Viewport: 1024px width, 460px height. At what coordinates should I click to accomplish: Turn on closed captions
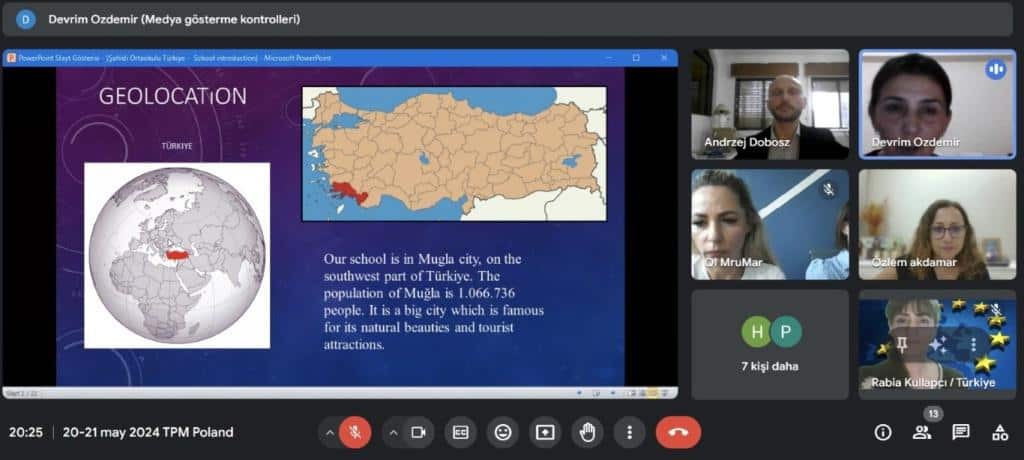461,432
